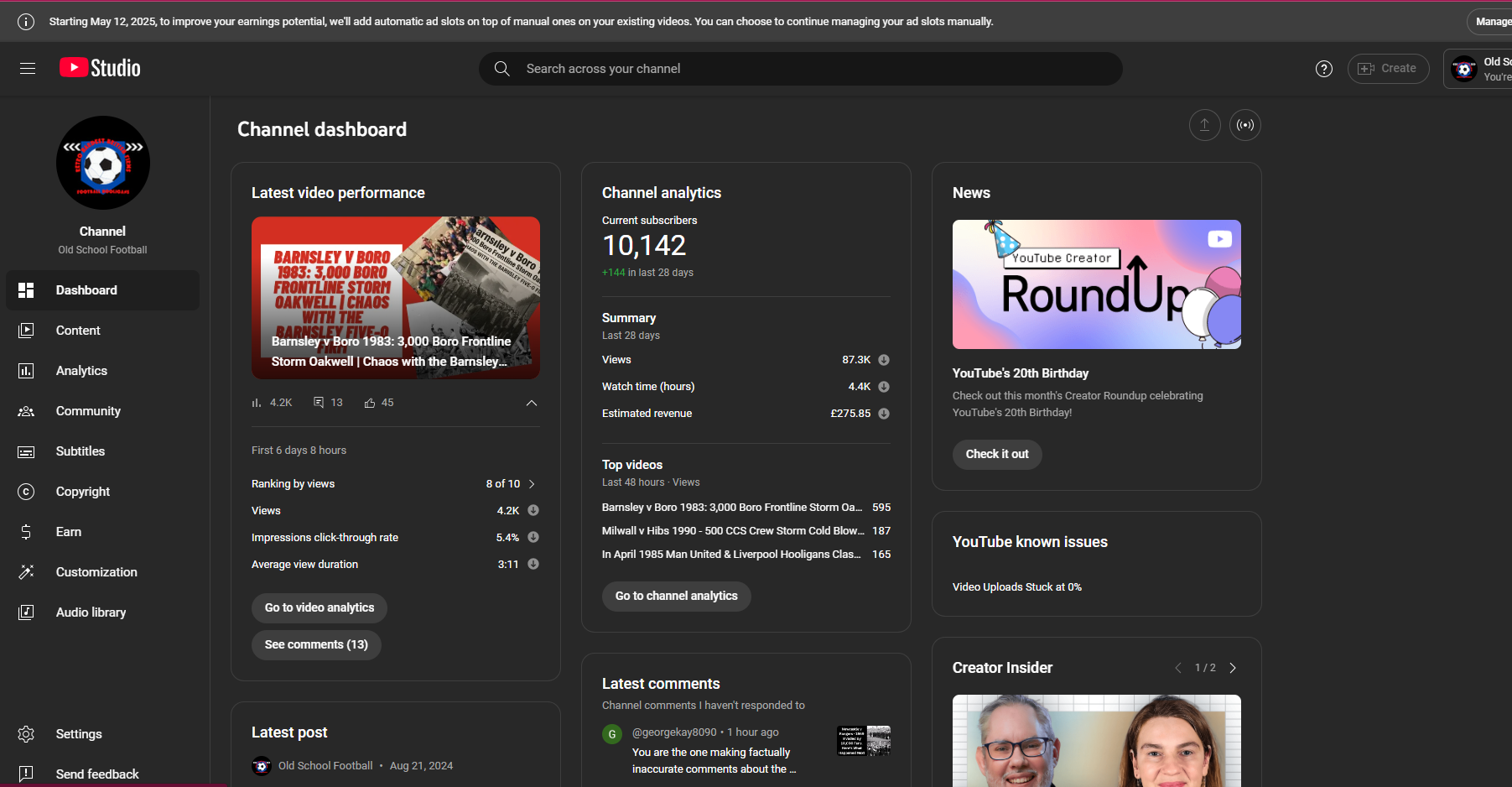Click the trend icon beside Watch time 4.4K
The height and width of the screenshot is (787, 1512).
click(x=884, y=387)
